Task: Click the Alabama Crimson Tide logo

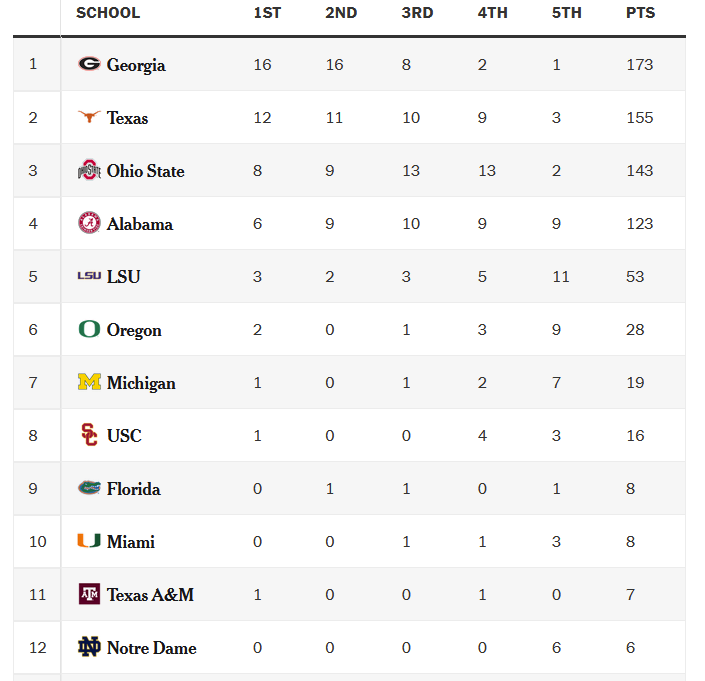Action: 89,223
